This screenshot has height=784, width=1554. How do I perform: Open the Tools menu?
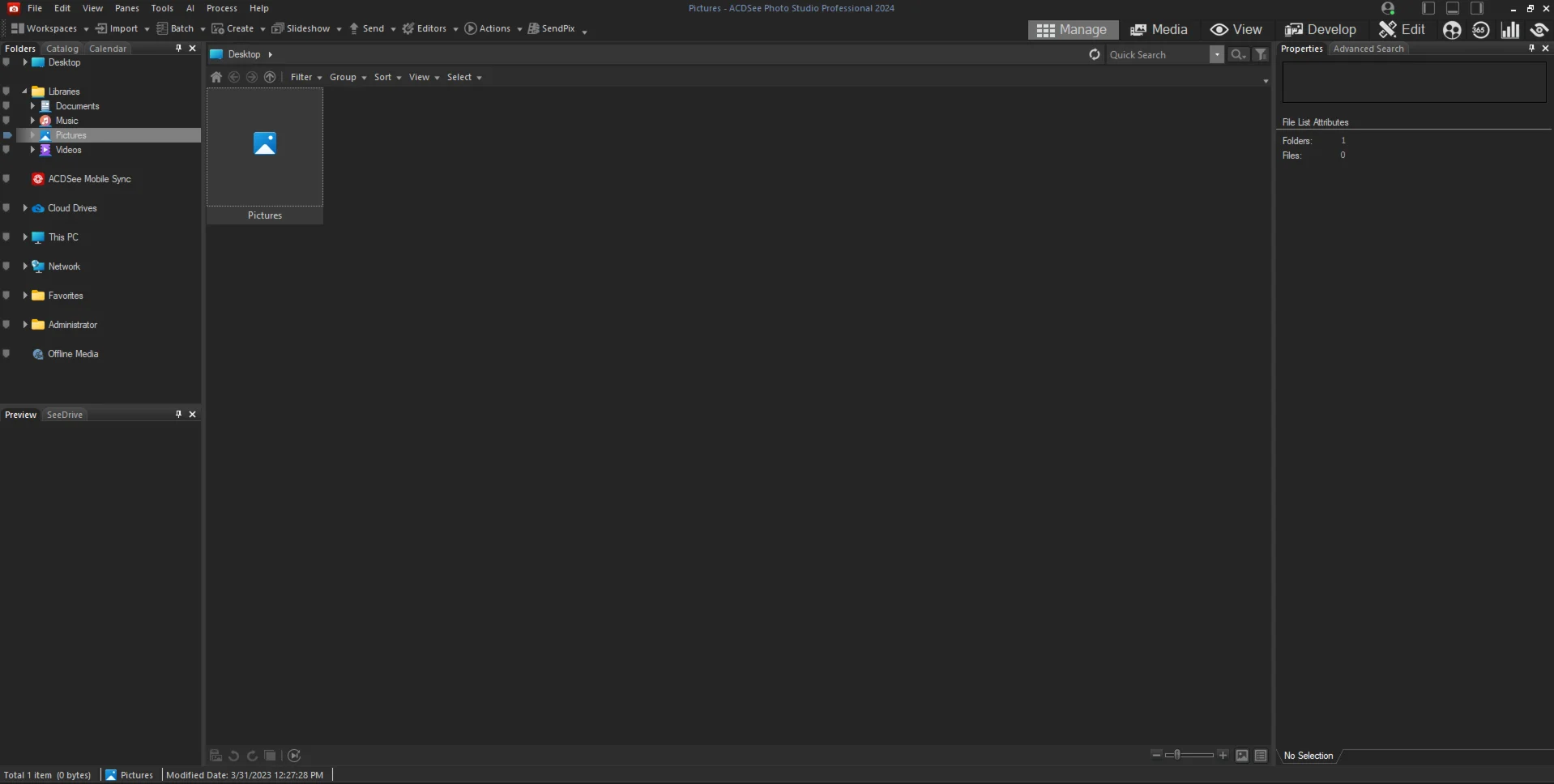[162, 8]
